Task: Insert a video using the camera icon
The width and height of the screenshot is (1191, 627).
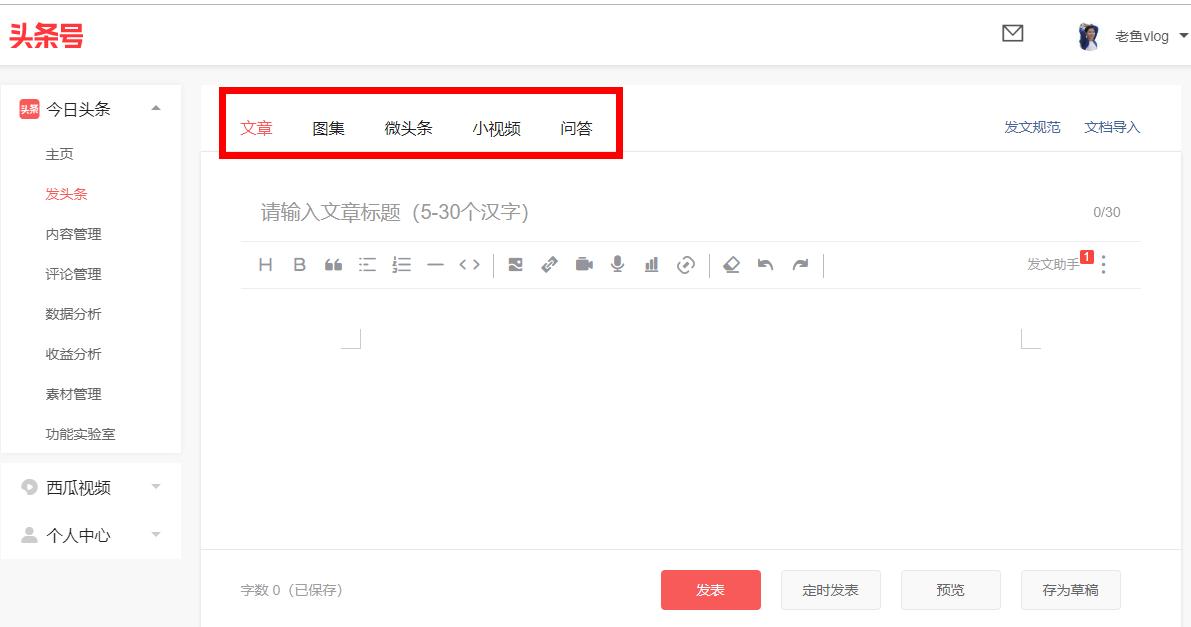Action: point(584,264)
